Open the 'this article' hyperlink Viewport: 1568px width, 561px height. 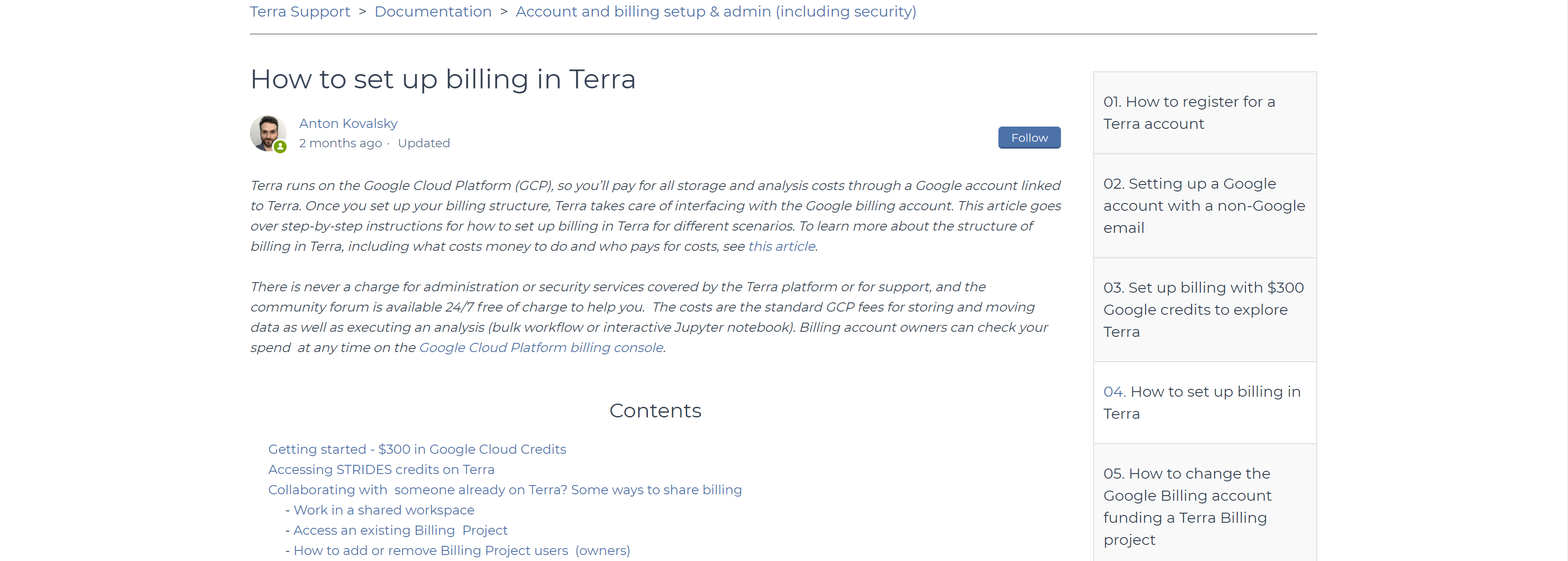pyautogui.click(x=781, y=246)
